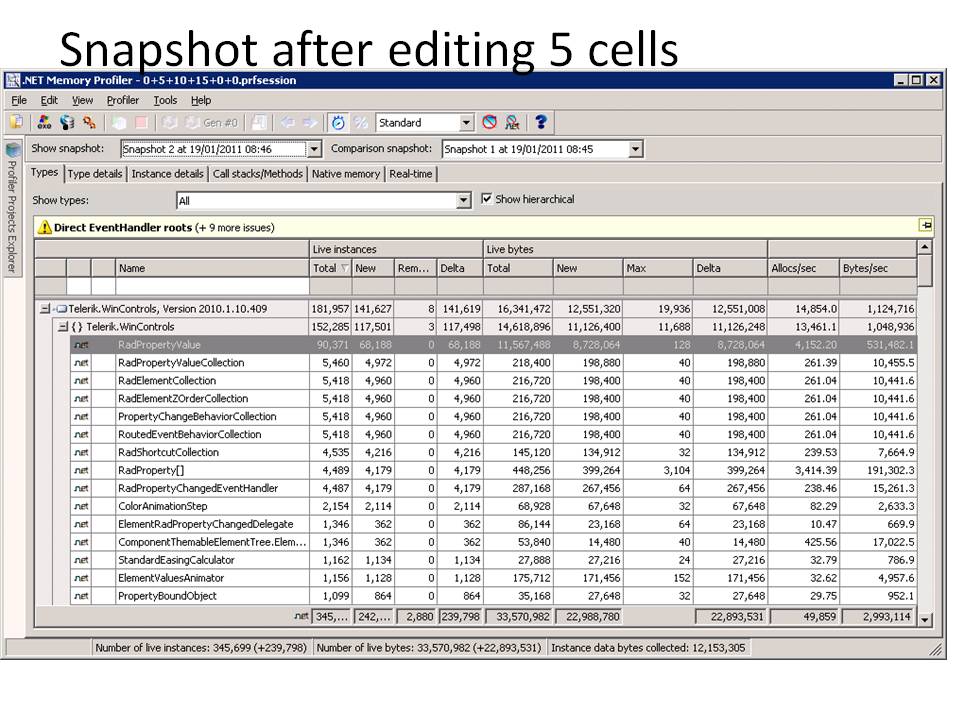Select the RadPropertyChangedEventHandler row

point(493,488)
